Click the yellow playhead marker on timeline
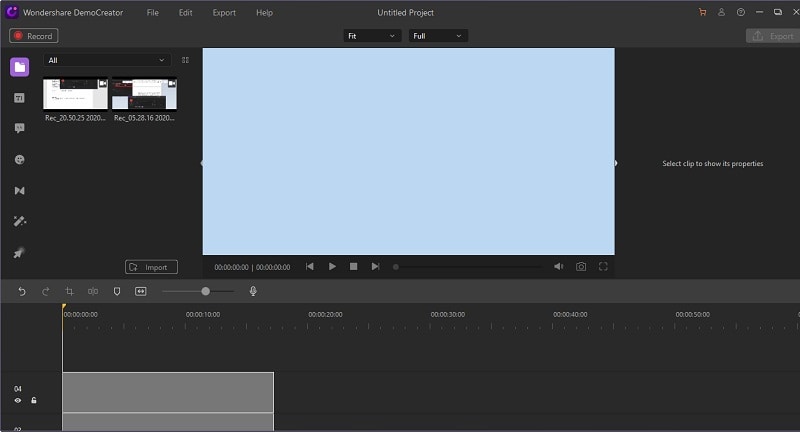The width and height of the screenshot is (800, 433). click(64, 307)
